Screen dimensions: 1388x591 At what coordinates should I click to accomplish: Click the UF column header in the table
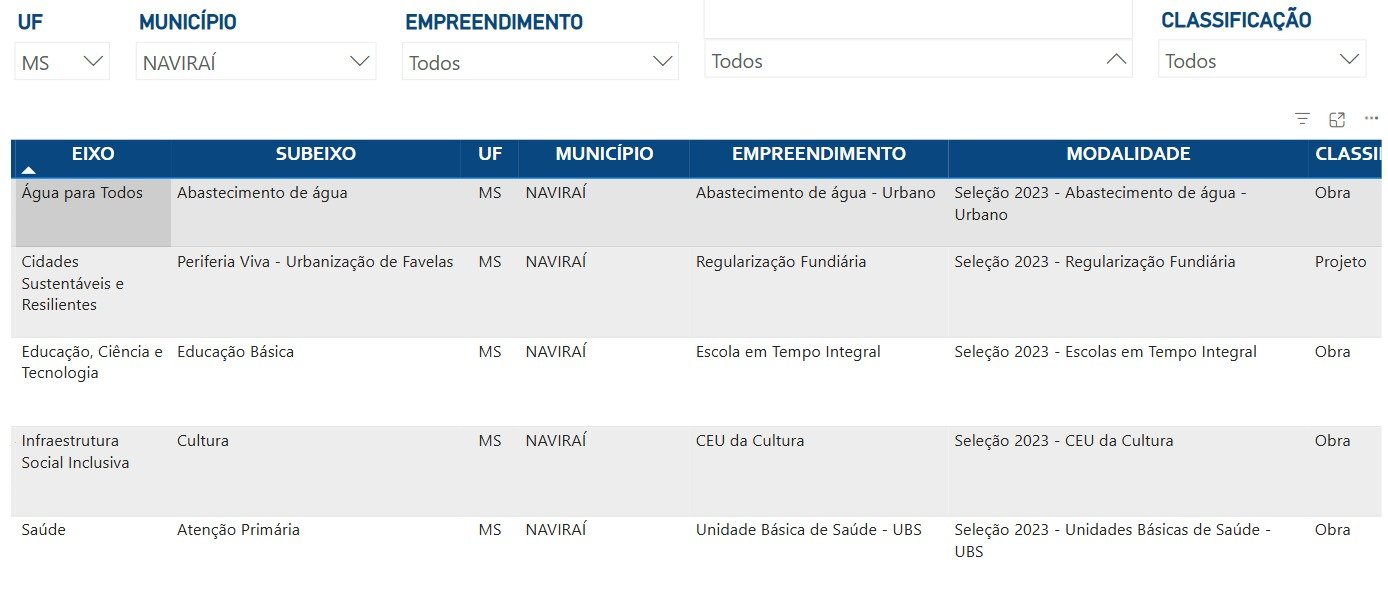point(490,154)
